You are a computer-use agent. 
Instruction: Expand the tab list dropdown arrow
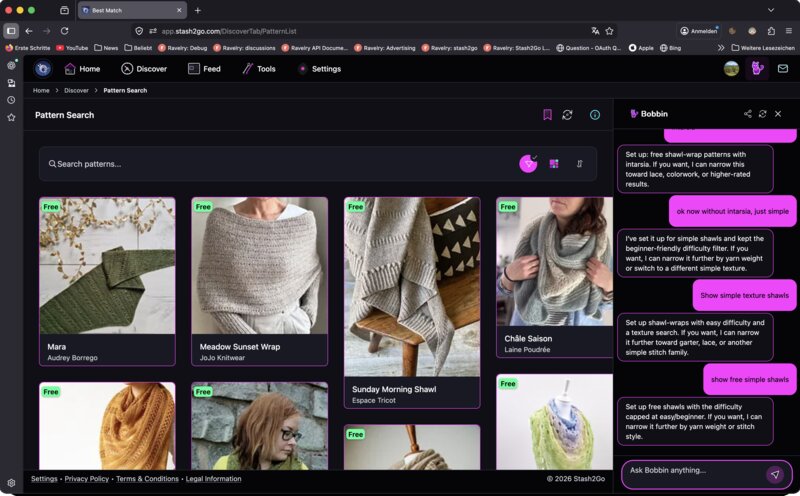tap(771, 10)
